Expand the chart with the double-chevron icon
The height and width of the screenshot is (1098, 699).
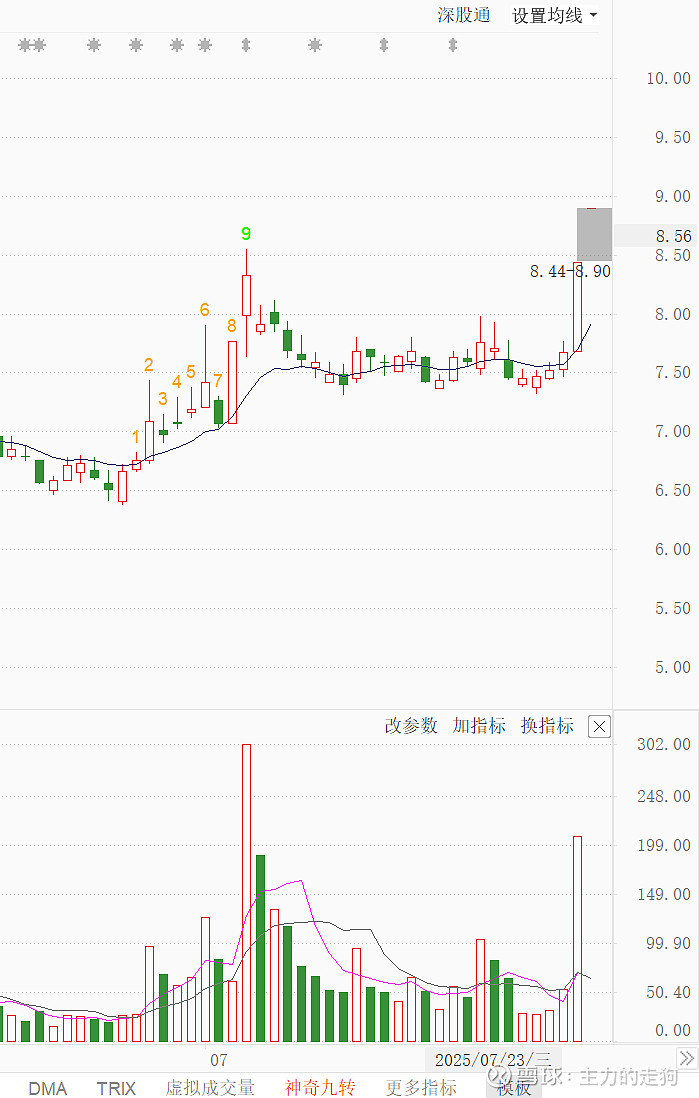(687, 1057)
